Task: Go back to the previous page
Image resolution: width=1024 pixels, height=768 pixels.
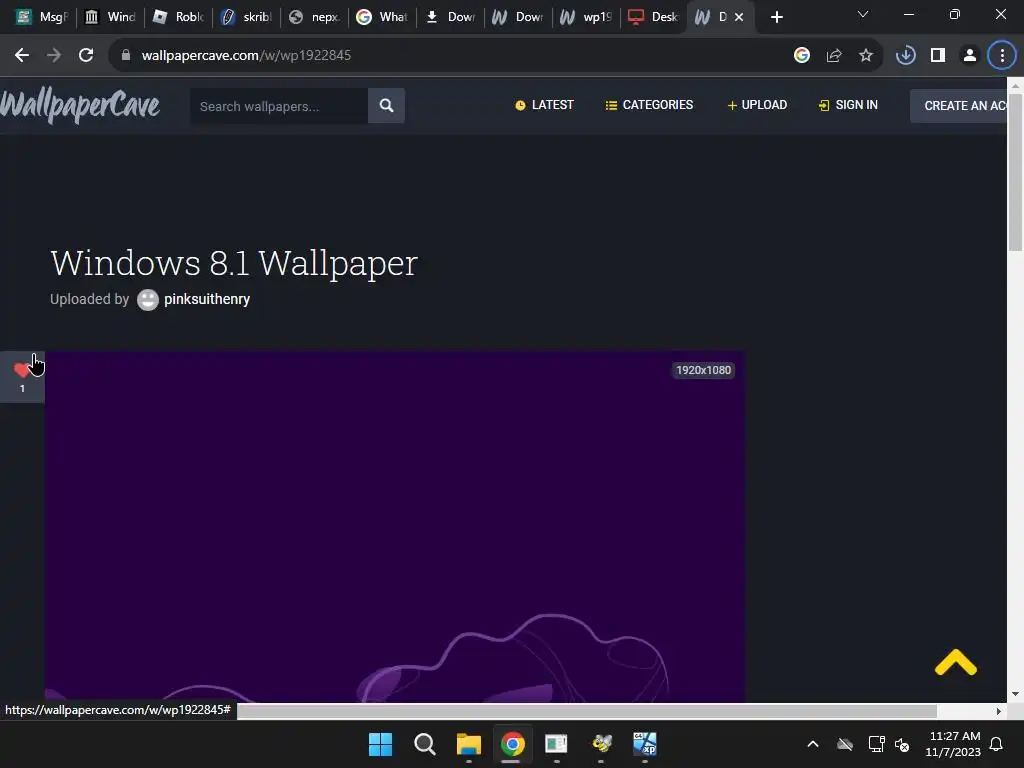Action: 22,56
